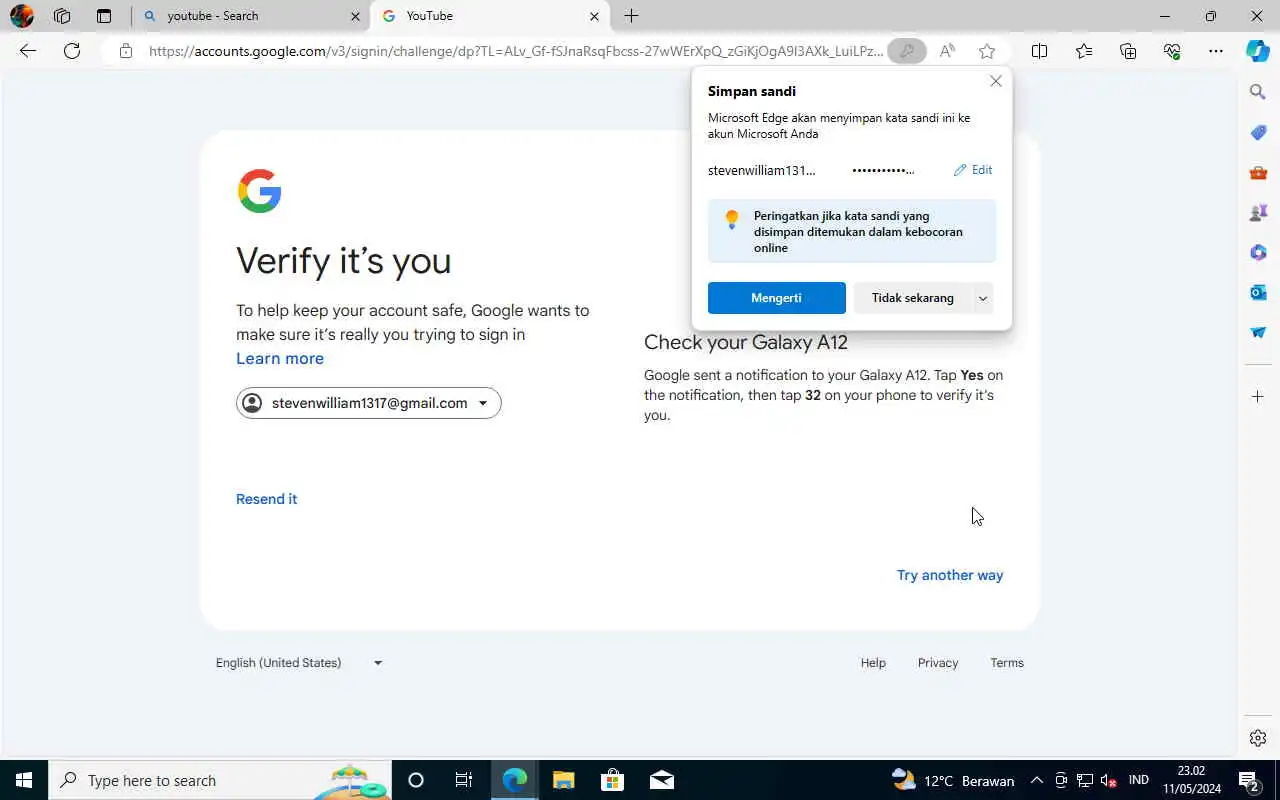Image resolution: width=1280 pixels, height=800 pixels.
Task: Open sidebar settings gear icon
Action: click(1258, 738)
